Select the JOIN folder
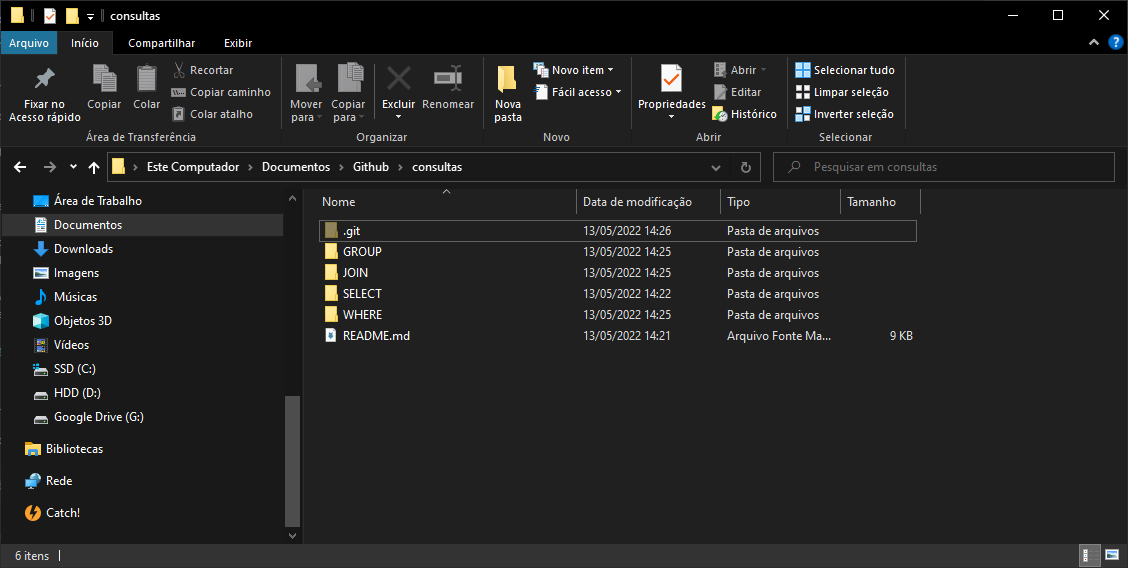The width and height of the screenshot is (1128, 568). tap(618, 272)
